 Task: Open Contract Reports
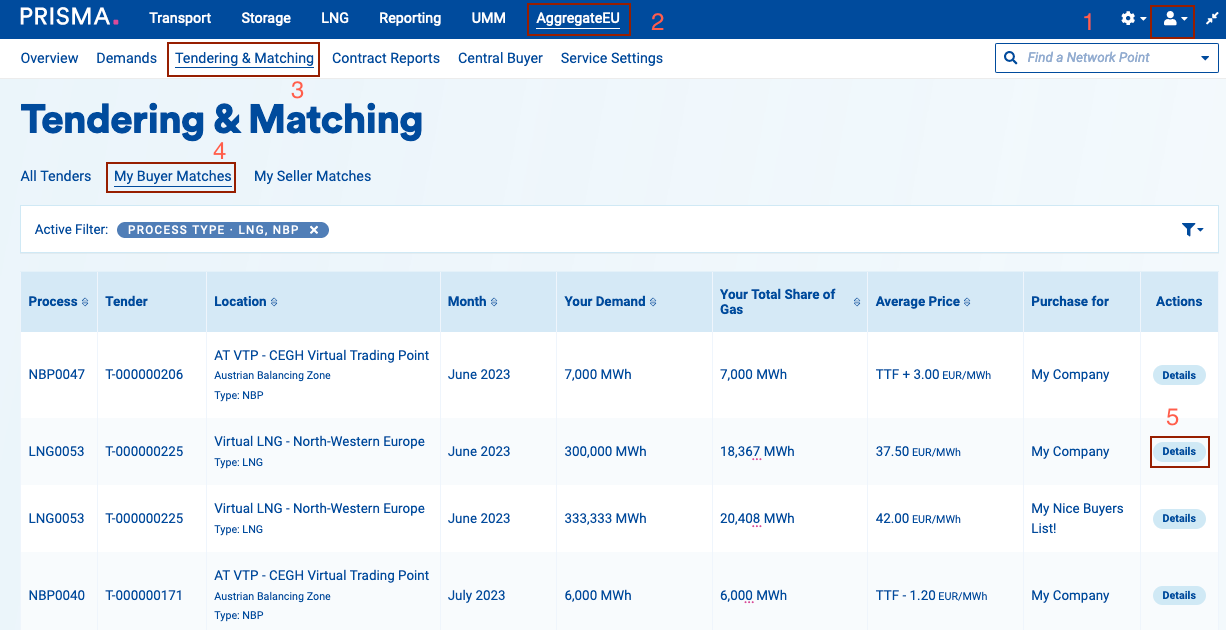pyautogui.click(x=386, y=58)
